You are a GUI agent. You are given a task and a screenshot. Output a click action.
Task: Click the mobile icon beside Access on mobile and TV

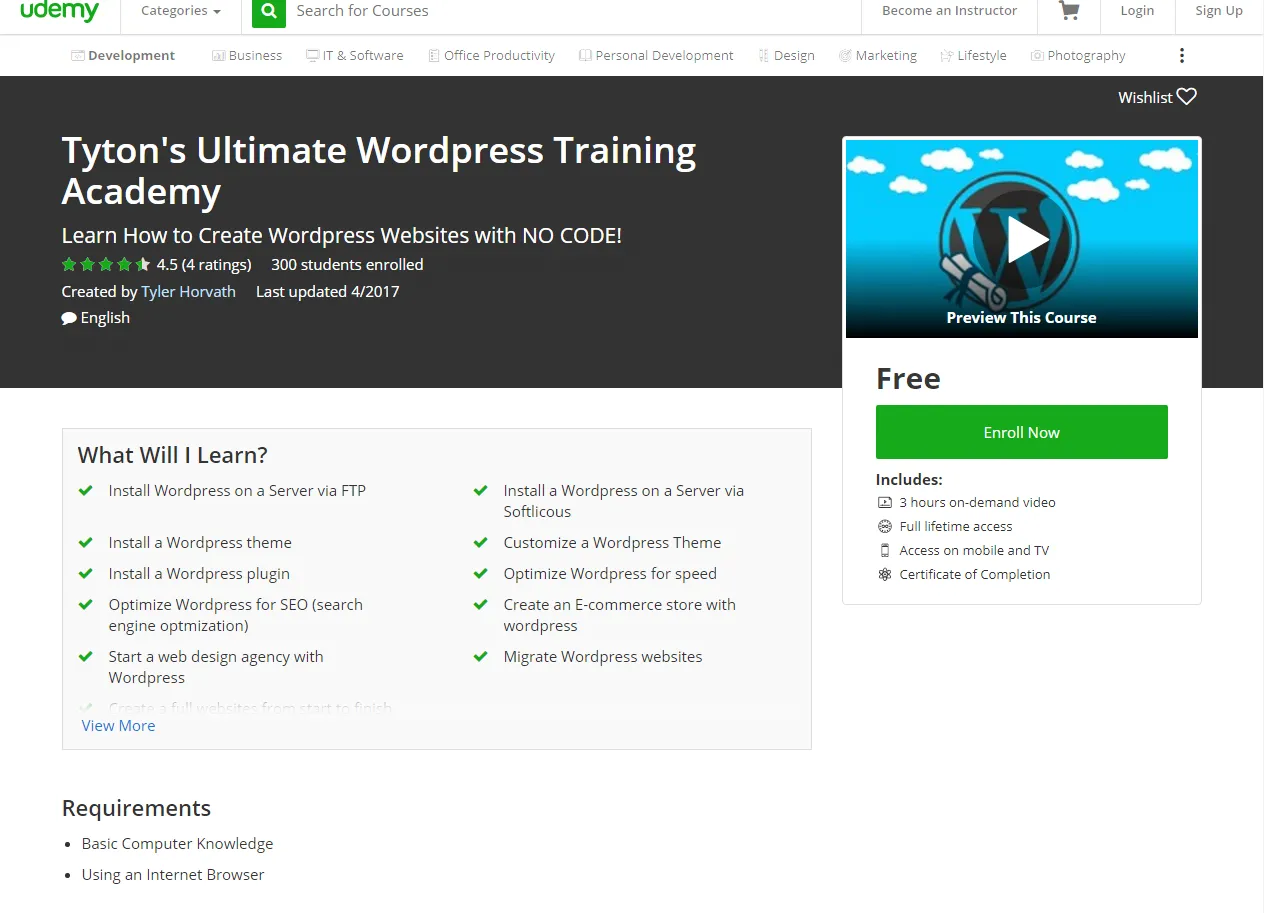pyautogui.click(x=884, y=551)
